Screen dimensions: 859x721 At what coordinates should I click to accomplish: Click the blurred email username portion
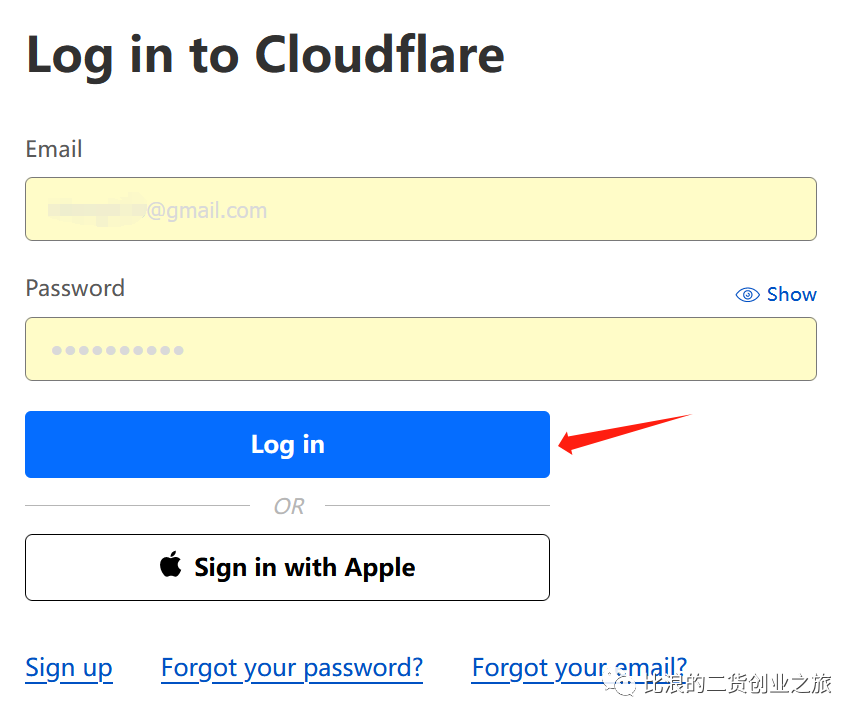97,210
